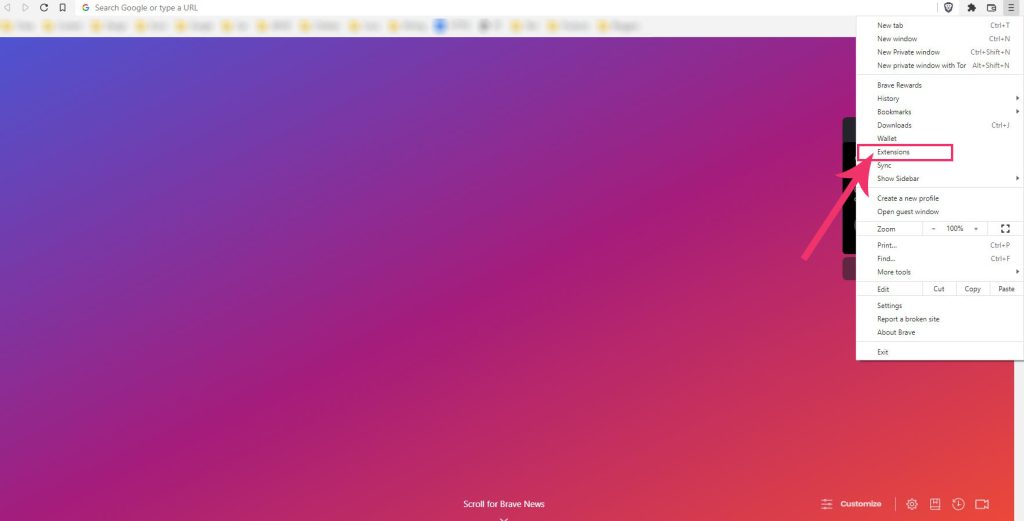This screenshot has height=521, width=1024.
Task: Open the Brave Wallet toolbar icon
Action: (x=991, y=7)
